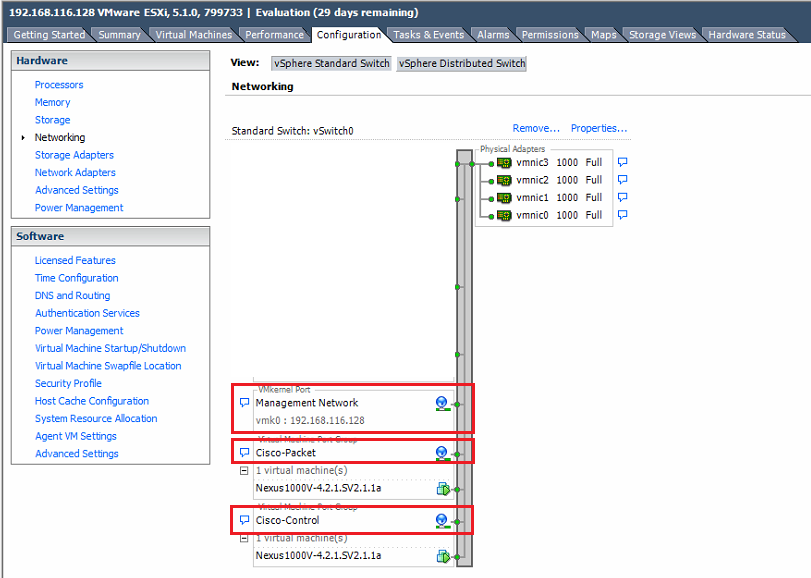The image size is (811, 578).
Task: Open the Licensed Features link
Action: point(75,261)
